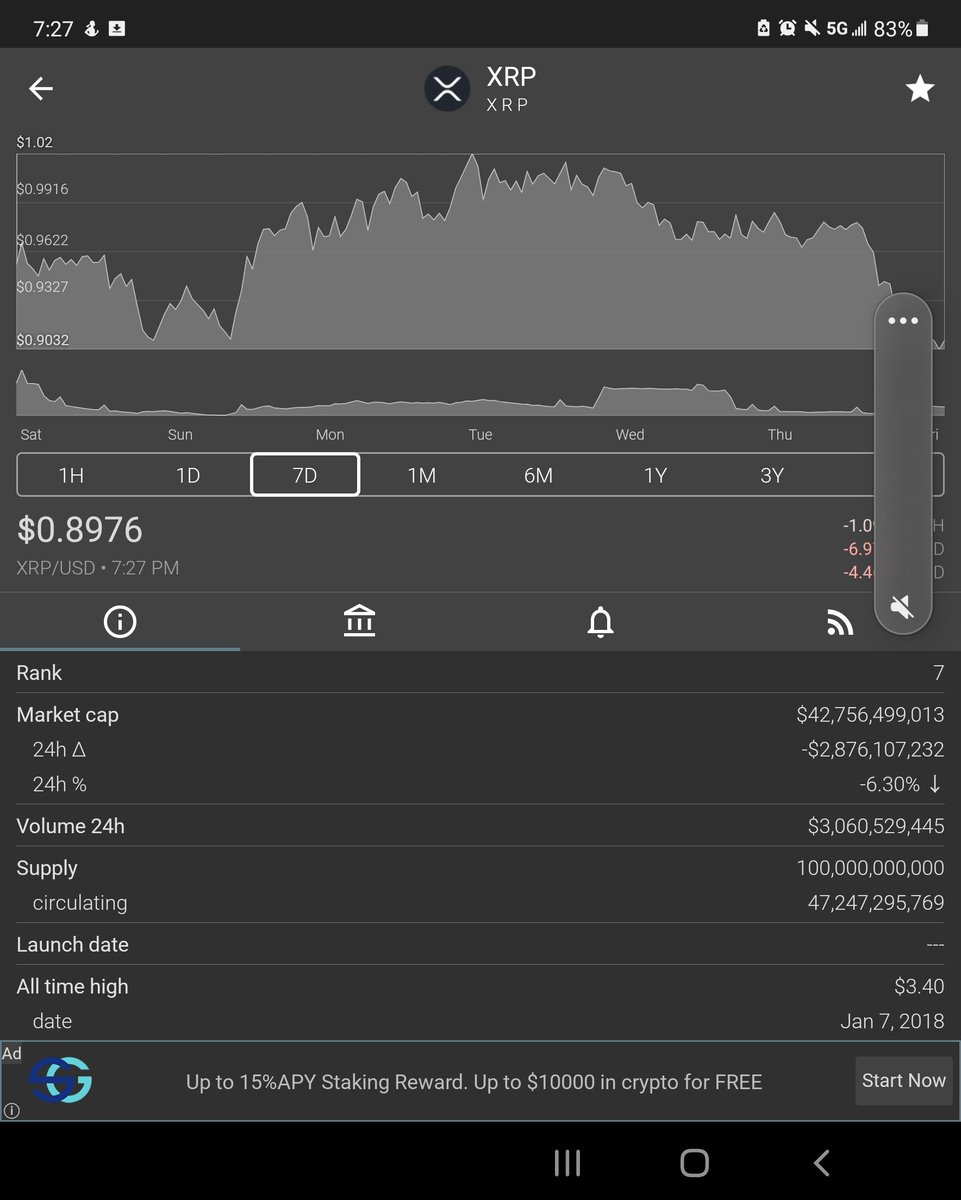Tap the Android recent apps button
Screen dimensions: 961x1200
pos(567,1163)
